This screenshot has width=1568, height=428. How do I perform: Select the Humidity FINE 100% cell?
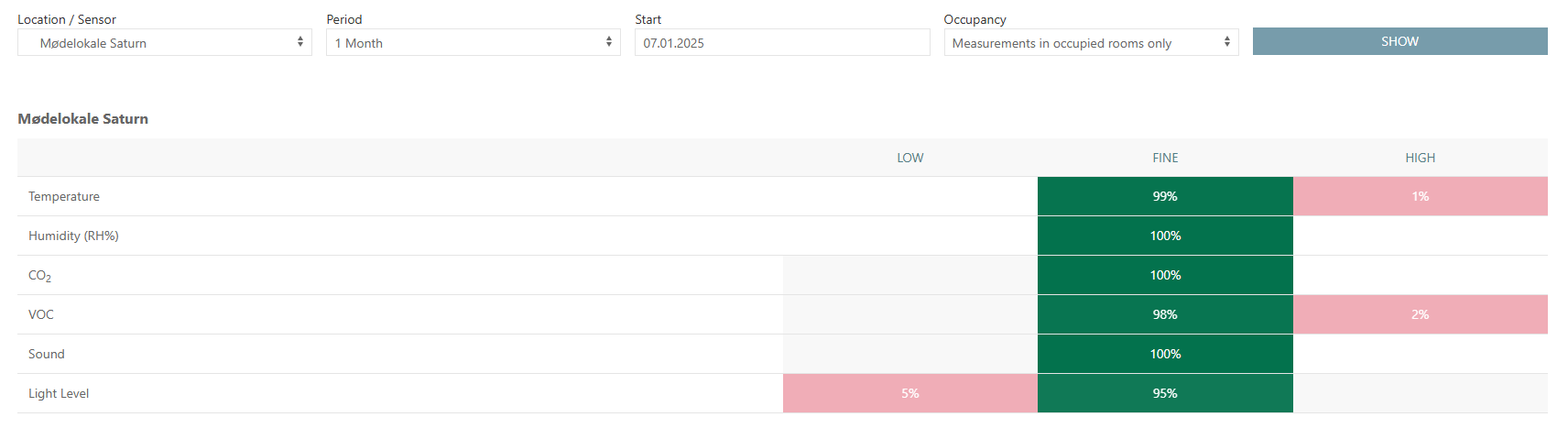coord(1165,236)
